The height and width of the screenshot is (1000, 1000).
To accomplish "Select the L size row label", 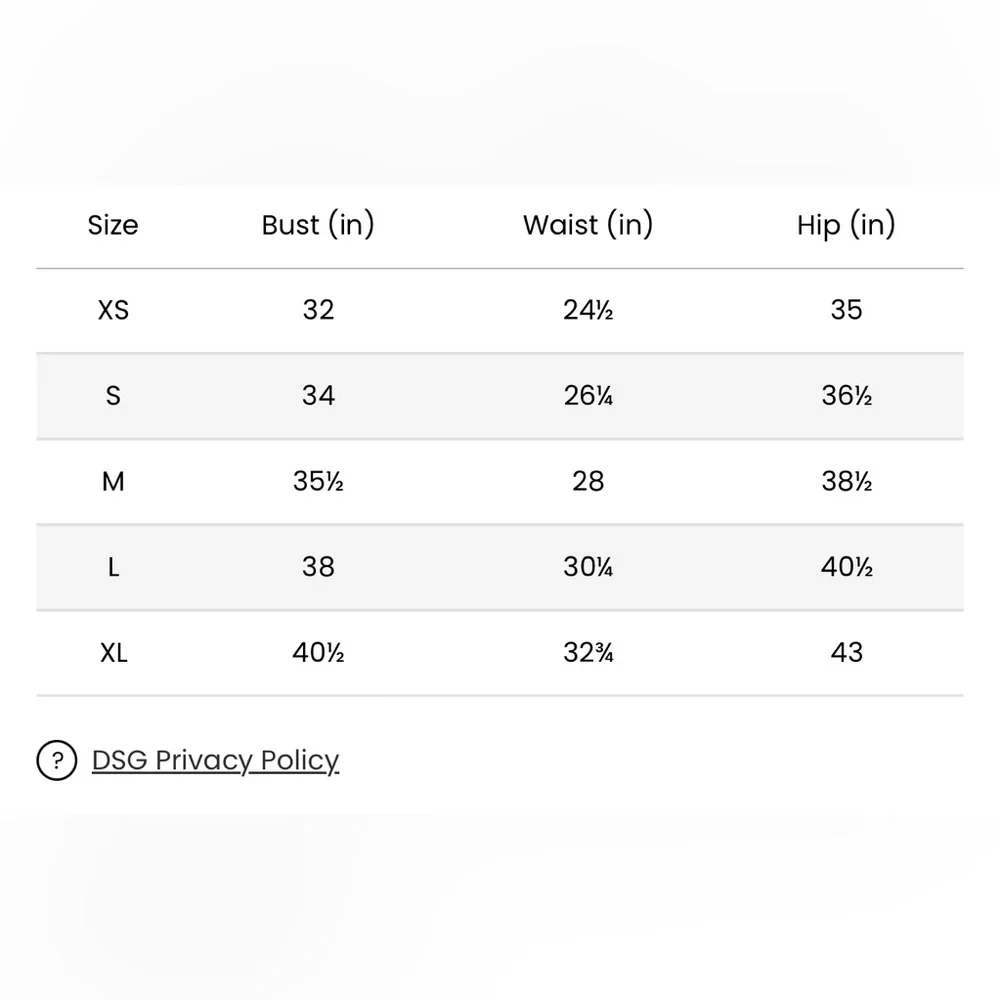I will click(x=113, y=568).
